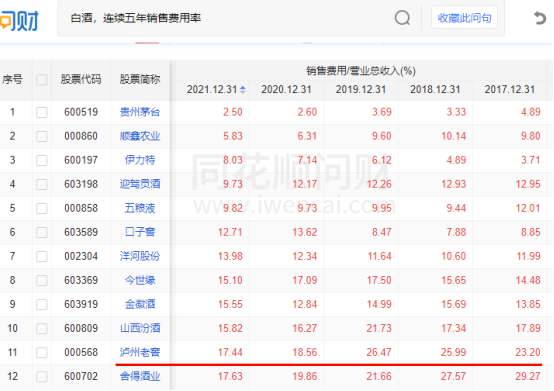Click the 销售费用/营业总收入(%) header
Image resolution: width=554 pixels, height=391 pixels.
click(361, 71)
